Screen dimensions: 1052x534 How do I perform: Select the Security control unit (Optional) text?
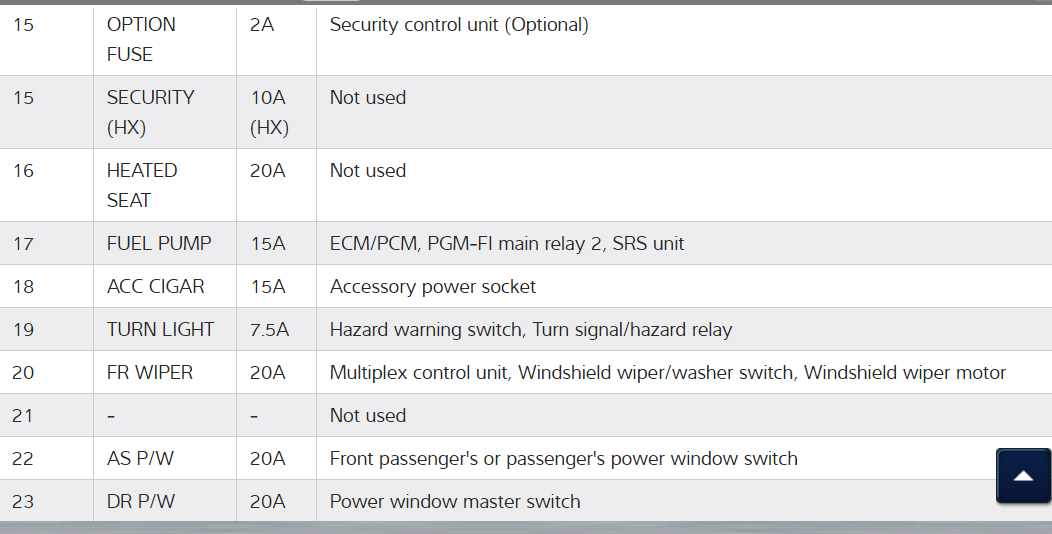[459, 25]
